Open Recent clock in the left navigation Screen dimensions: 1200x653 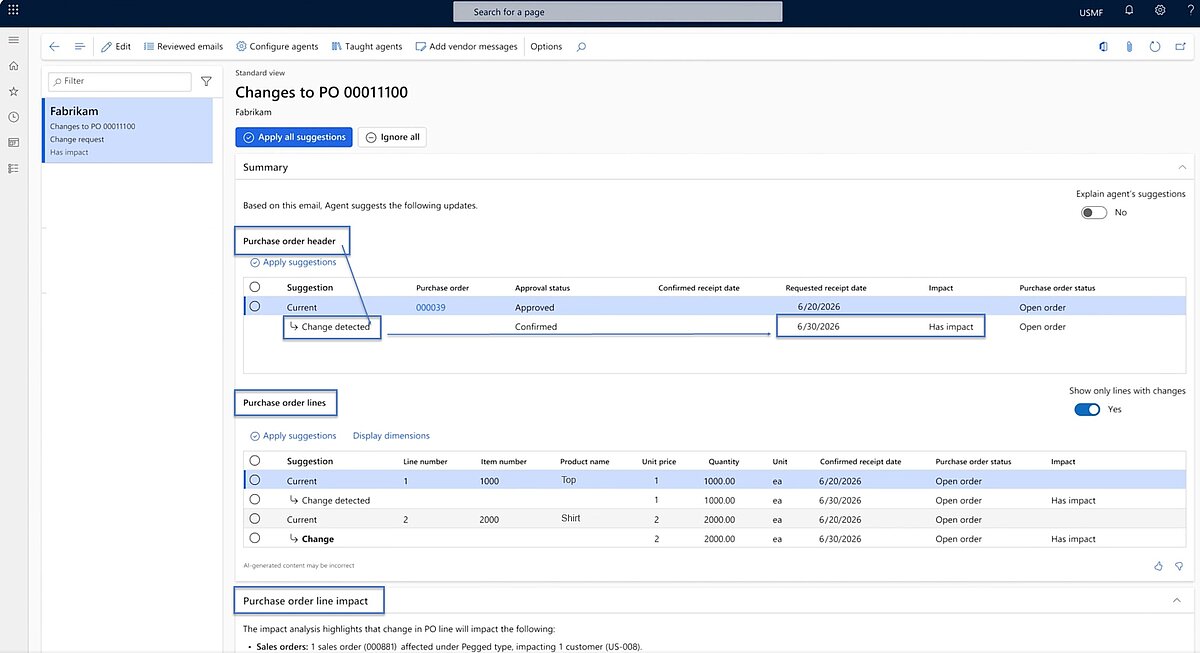[13, 117]
